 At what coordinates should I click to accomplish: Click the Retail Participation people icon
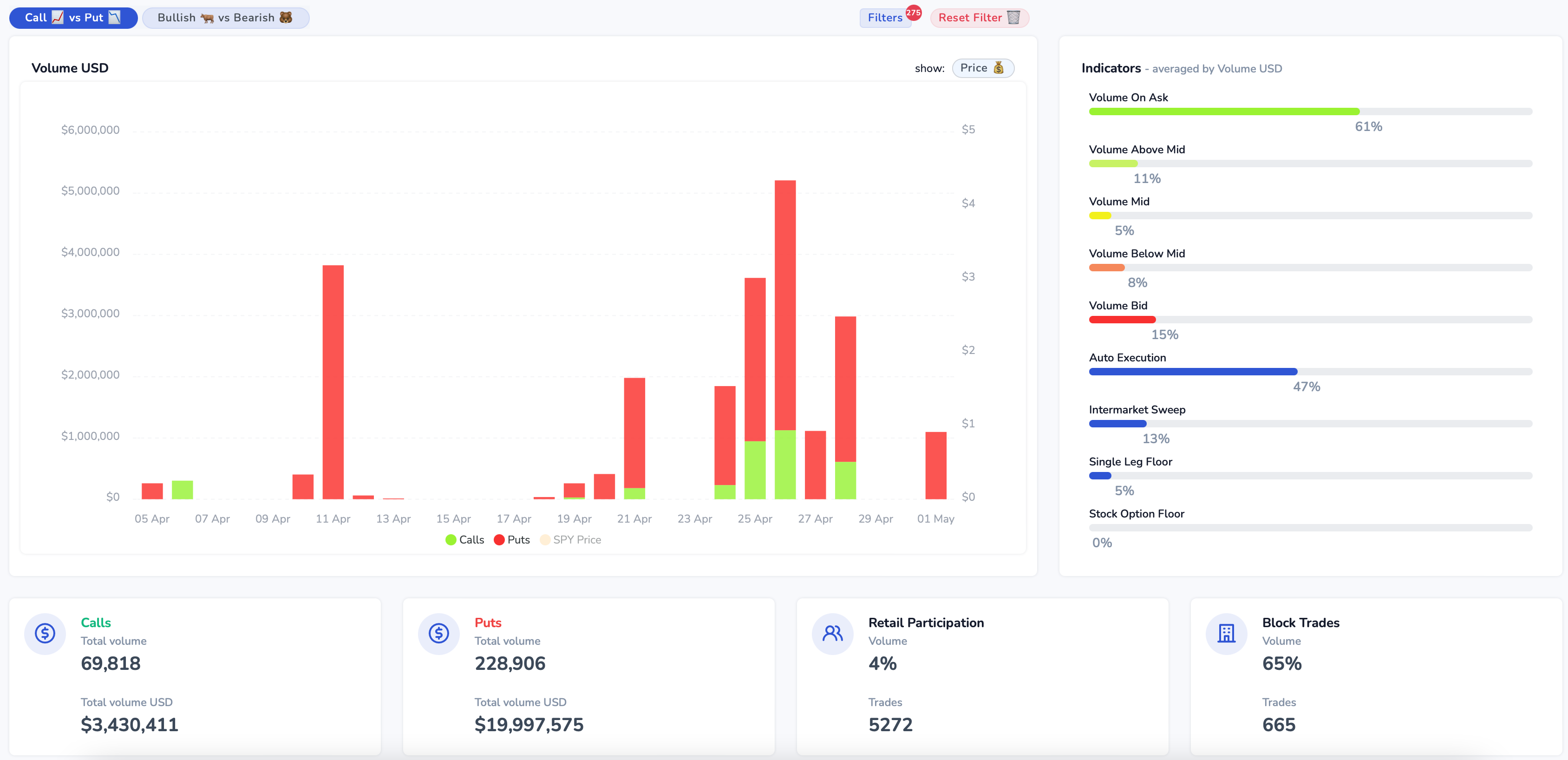coord(832,633)
